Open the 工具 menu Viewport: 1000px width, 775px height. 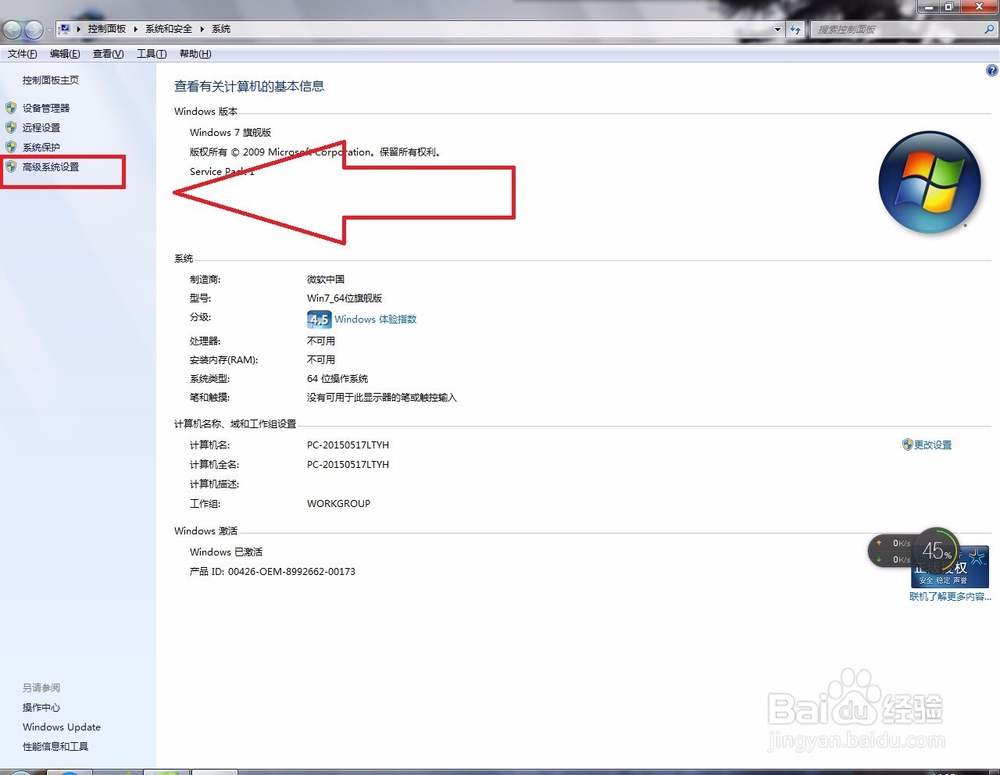click(151, 54)
